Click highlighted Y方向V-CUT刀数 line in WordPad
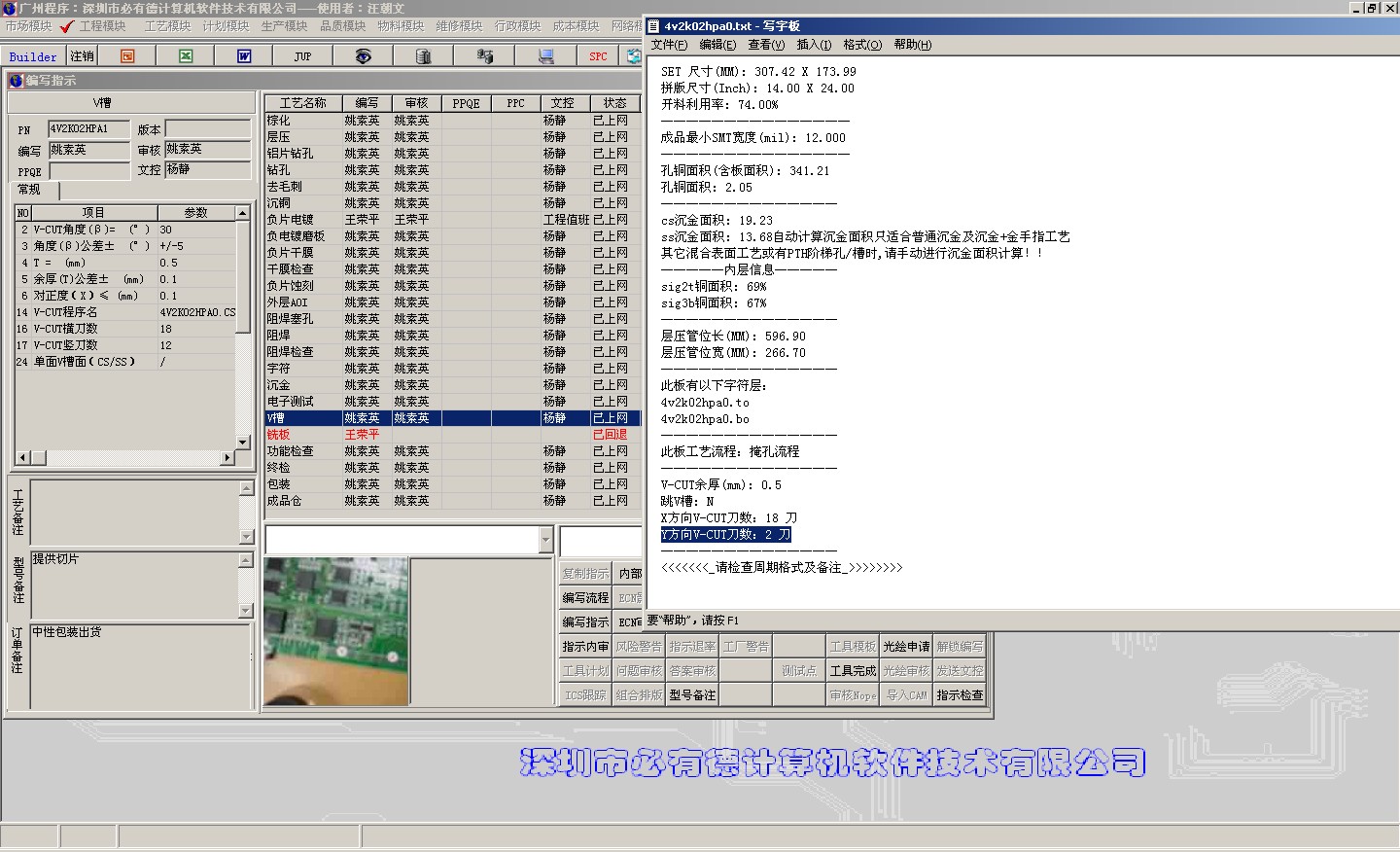 click(x=726, y=535)
